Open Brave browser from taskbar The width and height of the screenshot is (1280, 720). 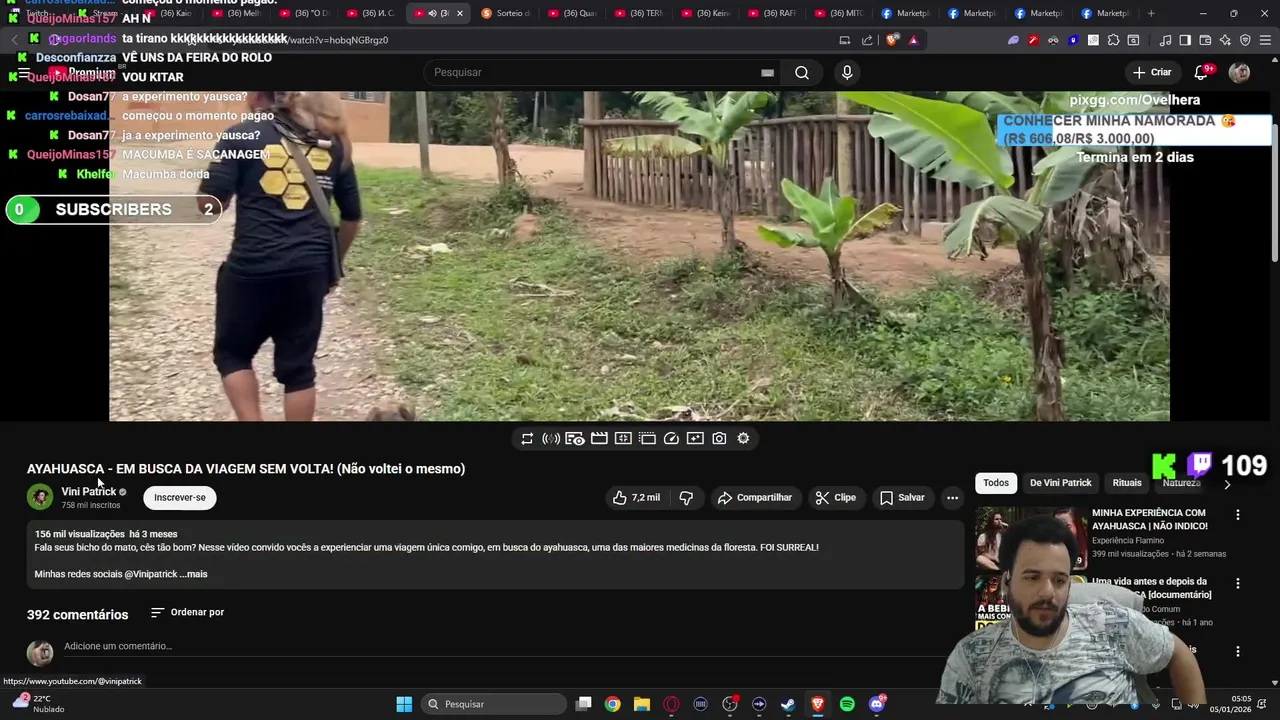817,704
